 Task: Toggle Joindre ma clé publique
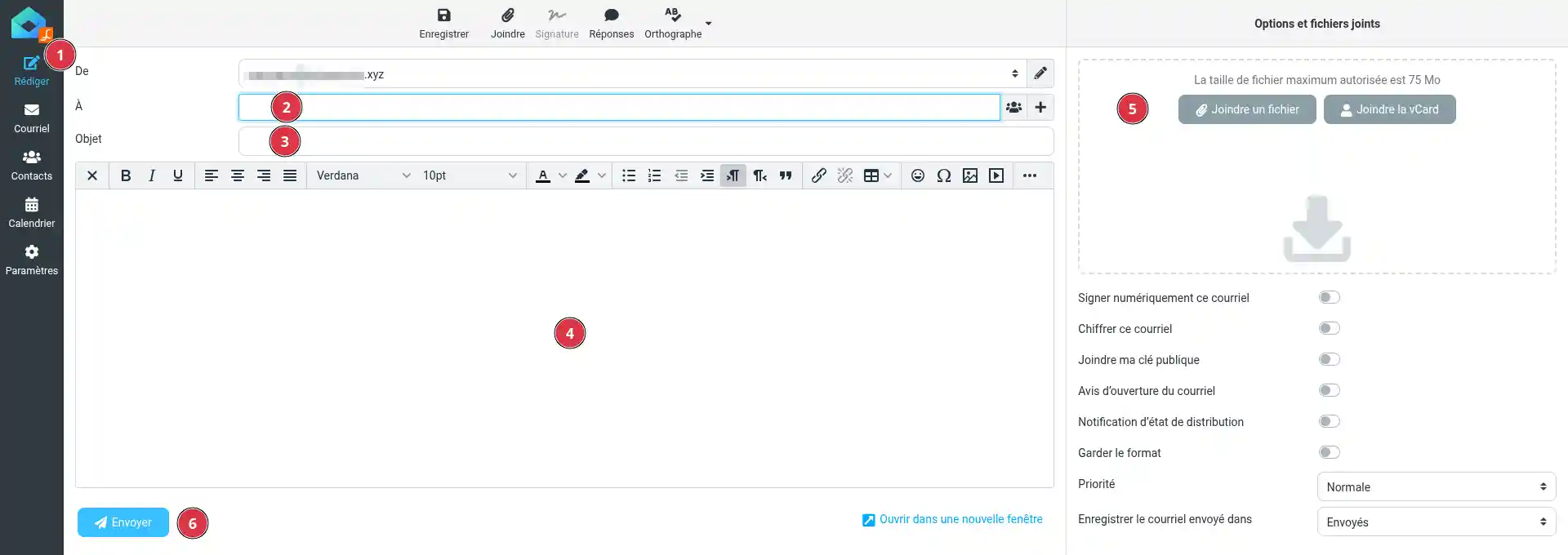pos(1330,359)
